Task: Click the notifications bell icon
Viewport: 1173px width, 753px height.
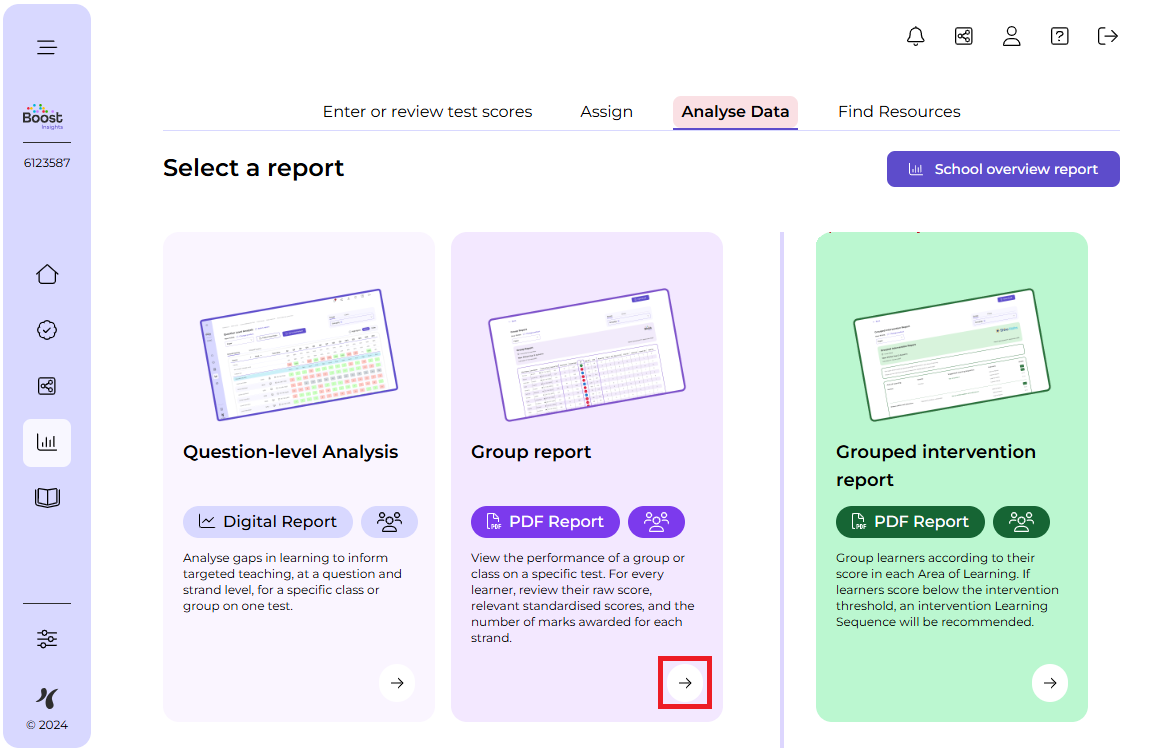Action: pyautogui.click(x=915, y=37)
